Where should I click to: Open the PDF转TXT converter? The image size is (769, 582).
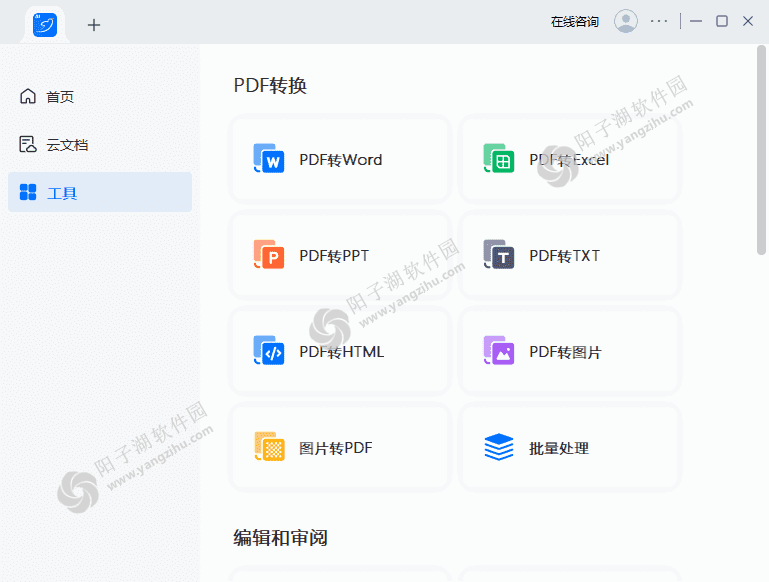coord(570,255)
